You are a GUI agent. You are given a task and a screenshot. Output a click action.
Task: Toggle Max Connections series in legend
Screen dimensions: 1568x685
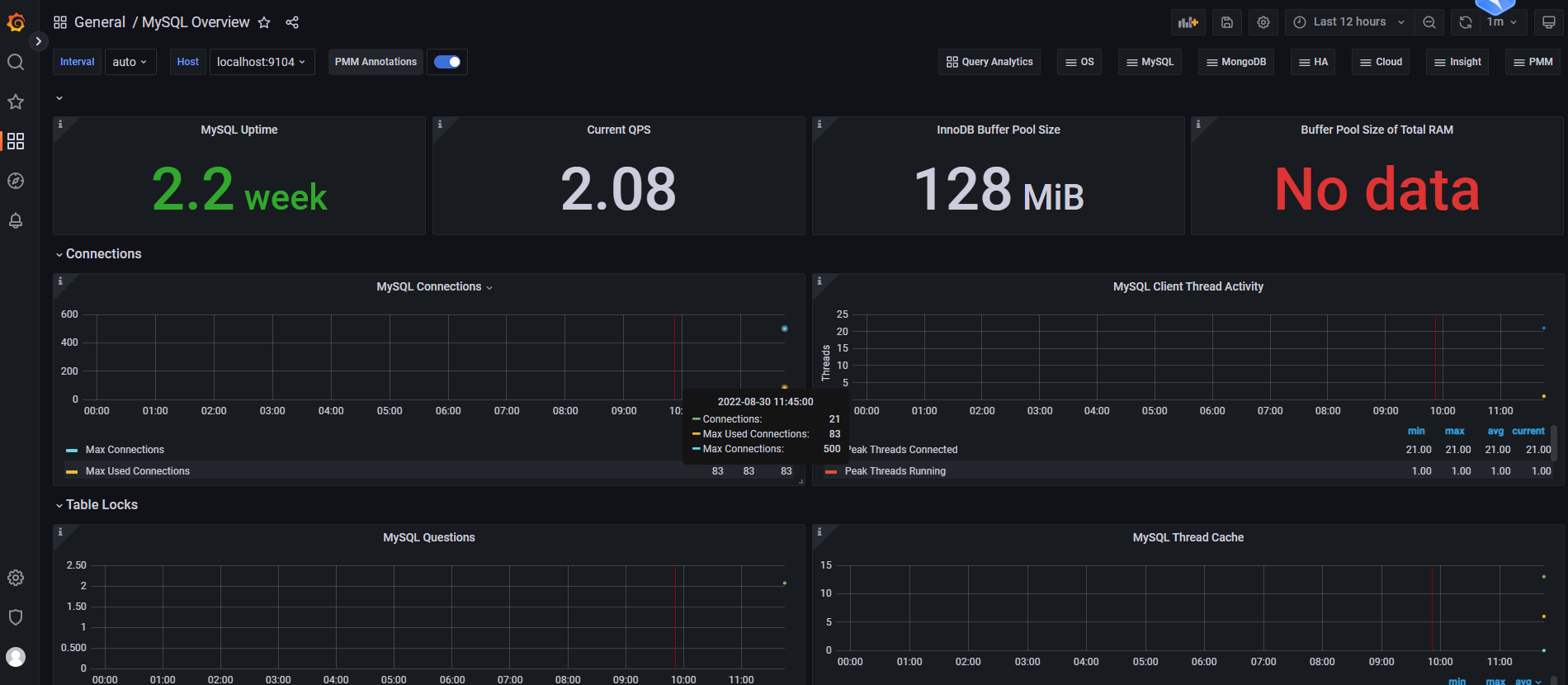(125, 450)
